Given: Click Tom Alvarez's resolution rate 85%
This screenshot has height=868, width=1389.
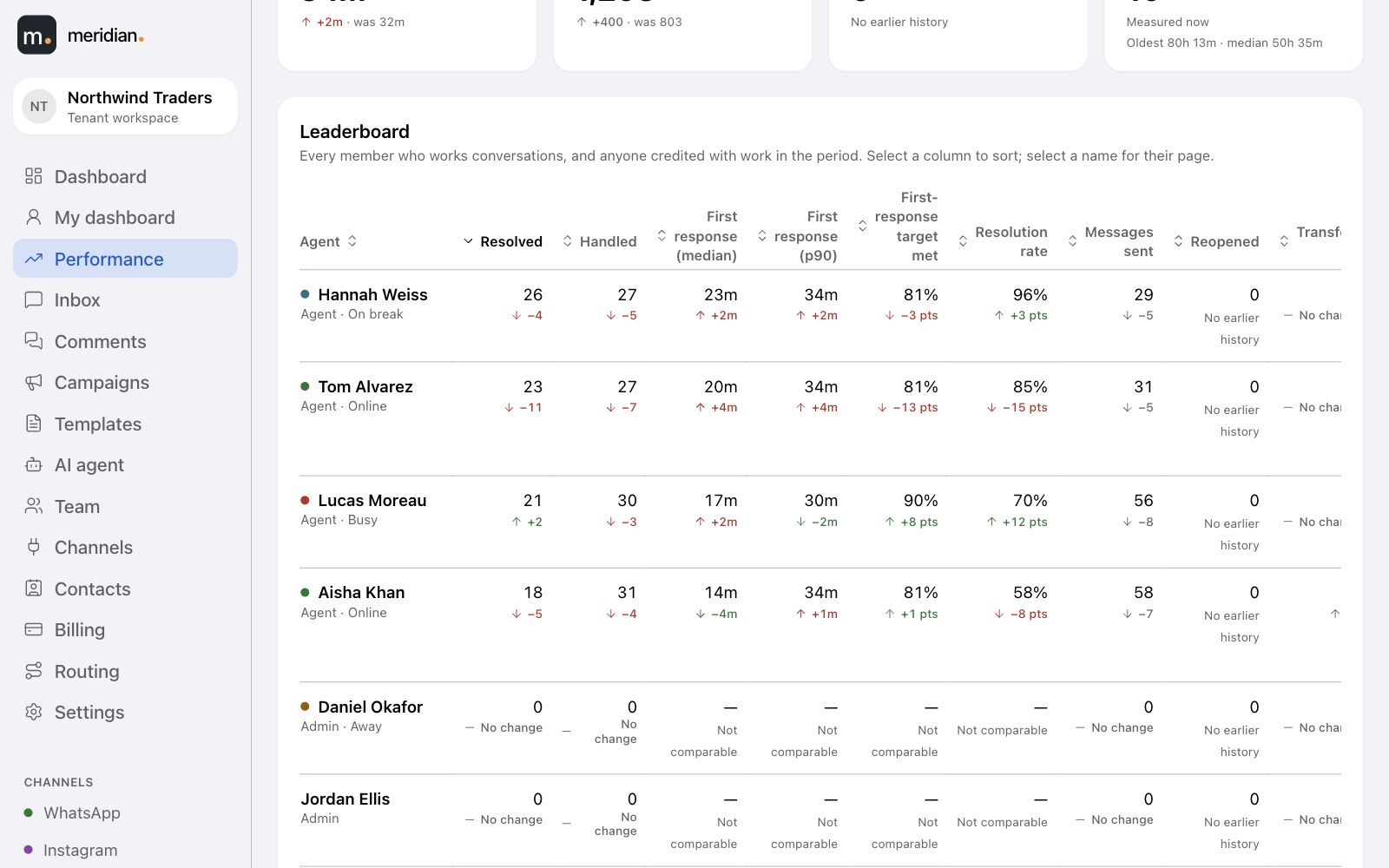Looking at the screenshot, I should 1030,386.
